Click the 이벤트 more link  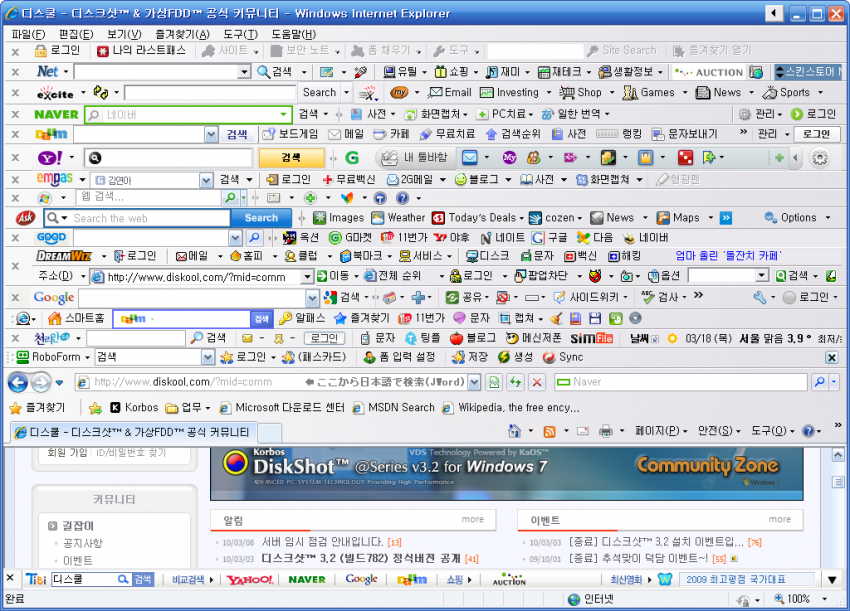click(780, 519)
